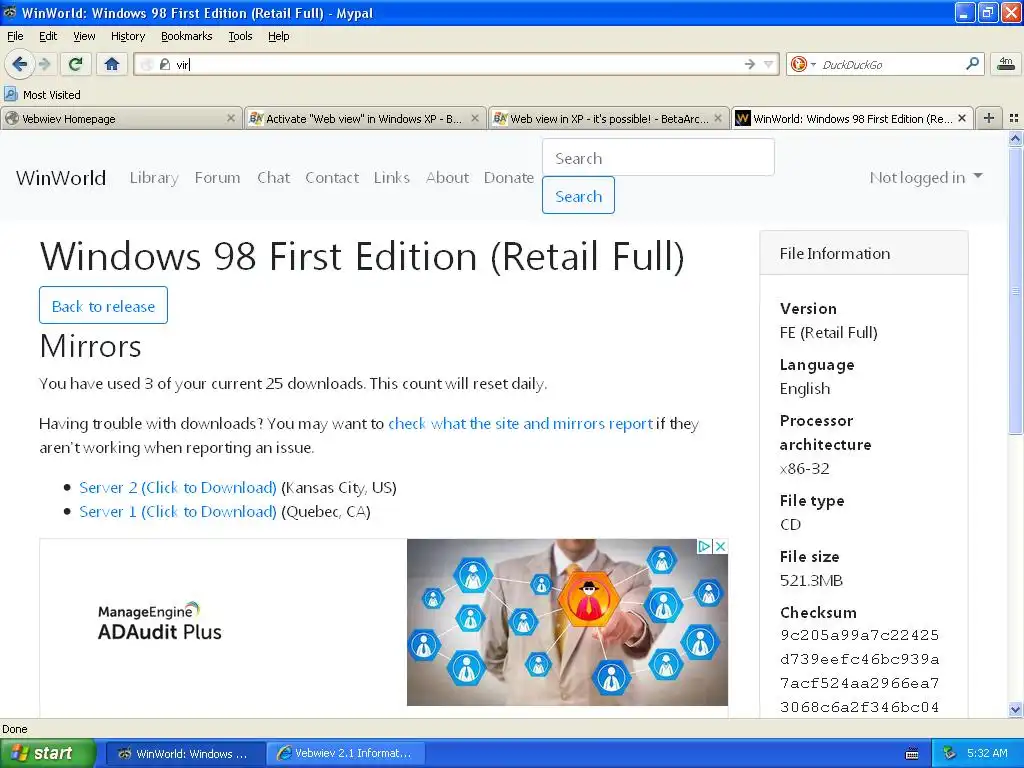
Task: Click the File Information panel header
Action: (x=863, y=253)
